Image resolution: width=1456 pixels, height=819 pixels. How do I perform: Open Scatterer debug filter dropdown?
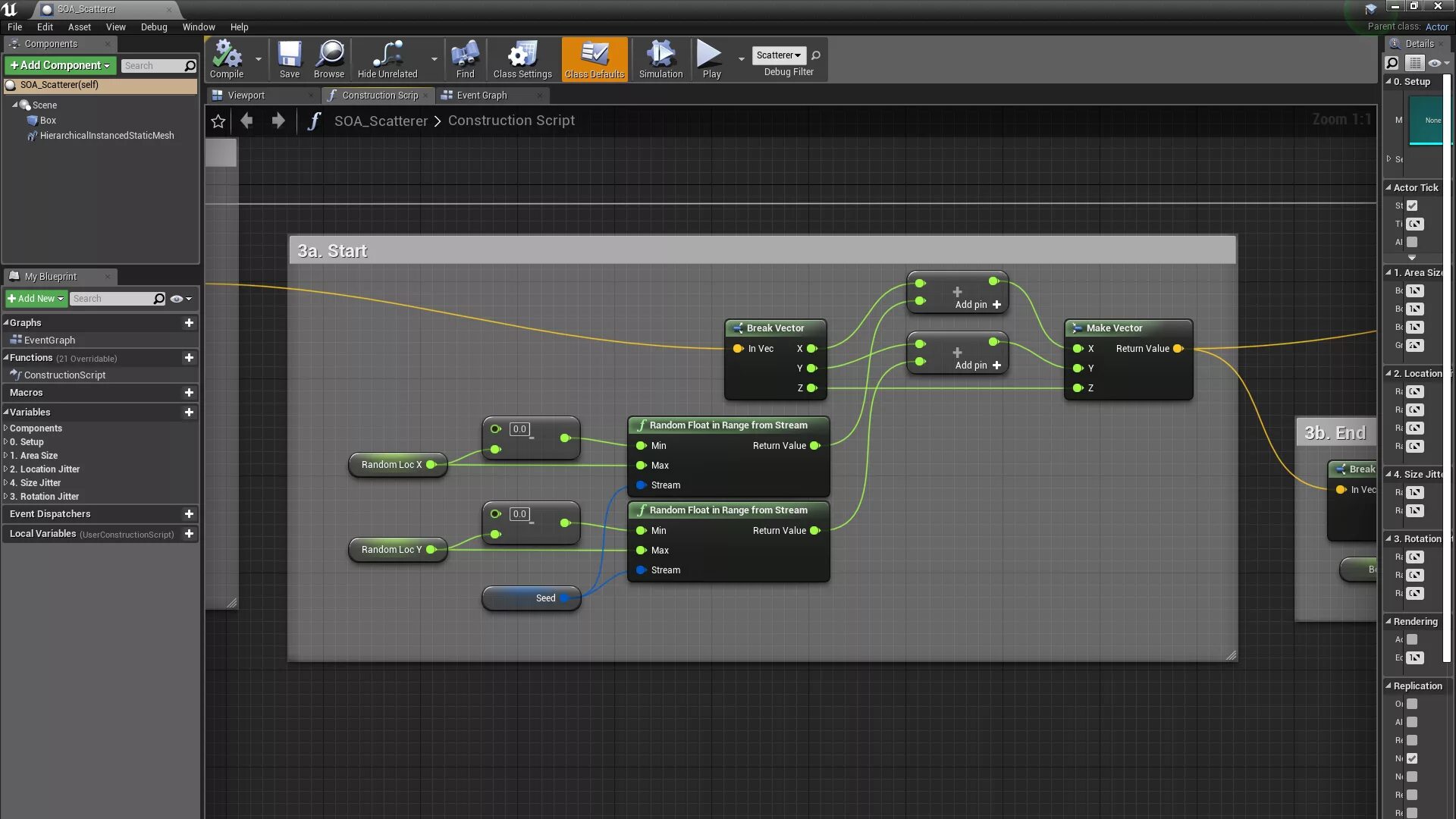click(x=779, y=55)
